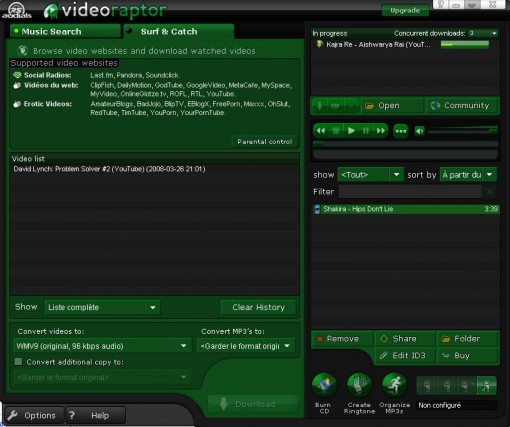This screenshot has width=510, height=427.
Task: Click the globe icon beside Browse video websites
Action: point(23,51)
